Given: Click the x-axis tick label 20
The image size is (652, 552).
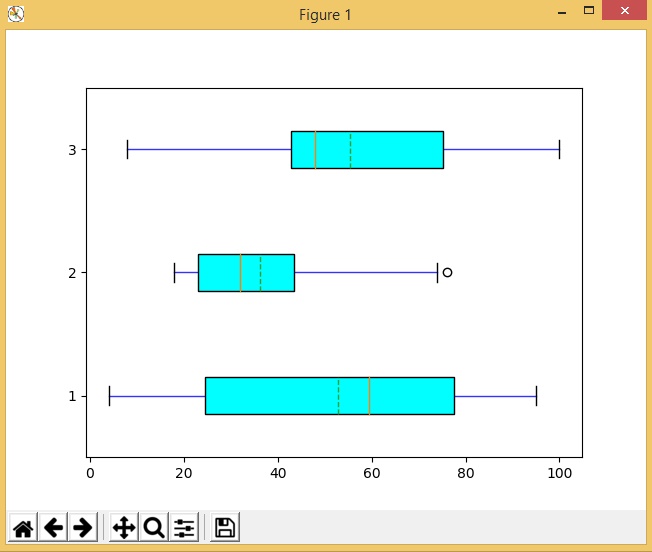Looking at the screenshot, I should [184, 473].
